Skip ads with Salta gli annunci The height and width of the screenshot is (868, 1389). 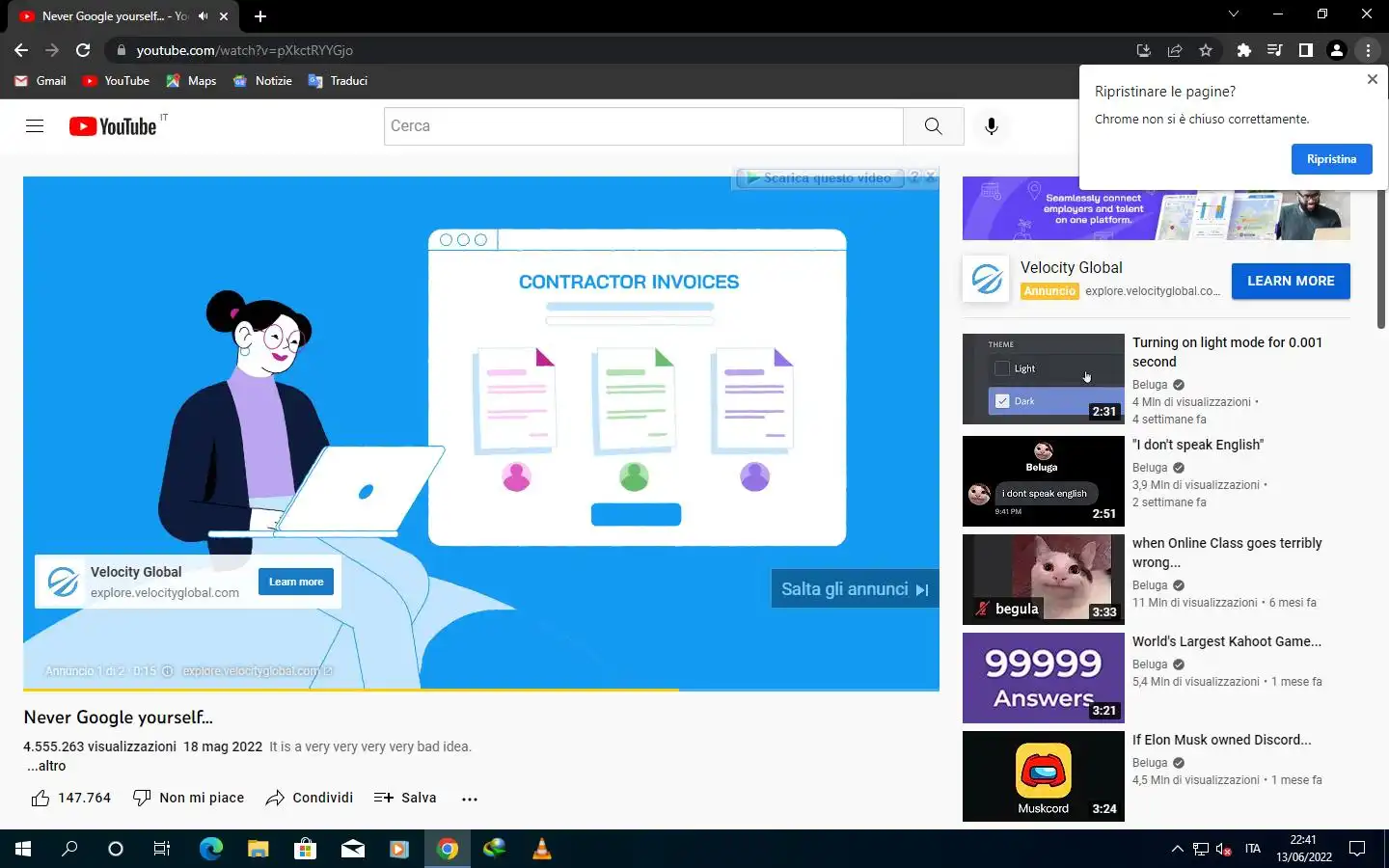[855, 589]
